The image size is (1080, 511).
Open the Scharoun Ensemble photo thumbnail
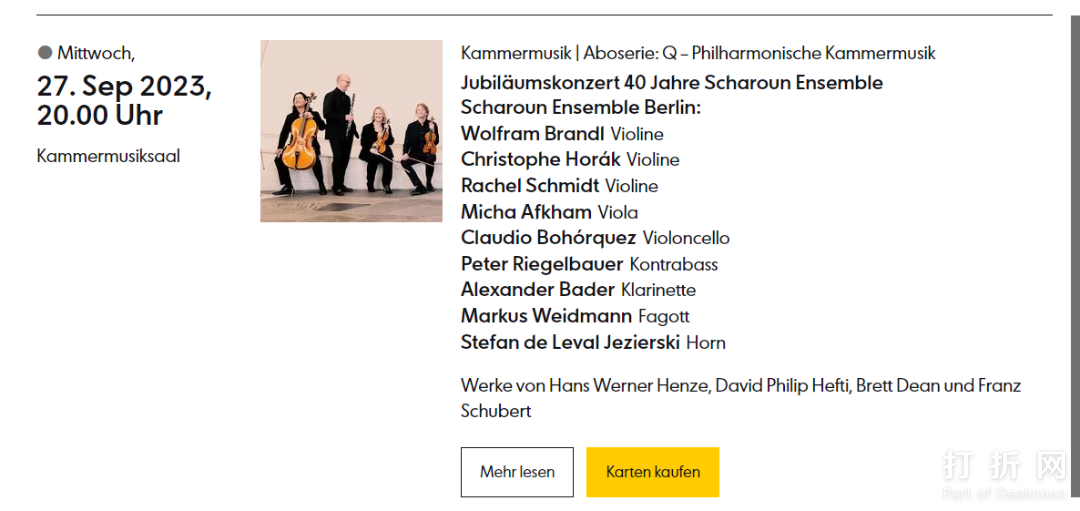pos(351,131)
